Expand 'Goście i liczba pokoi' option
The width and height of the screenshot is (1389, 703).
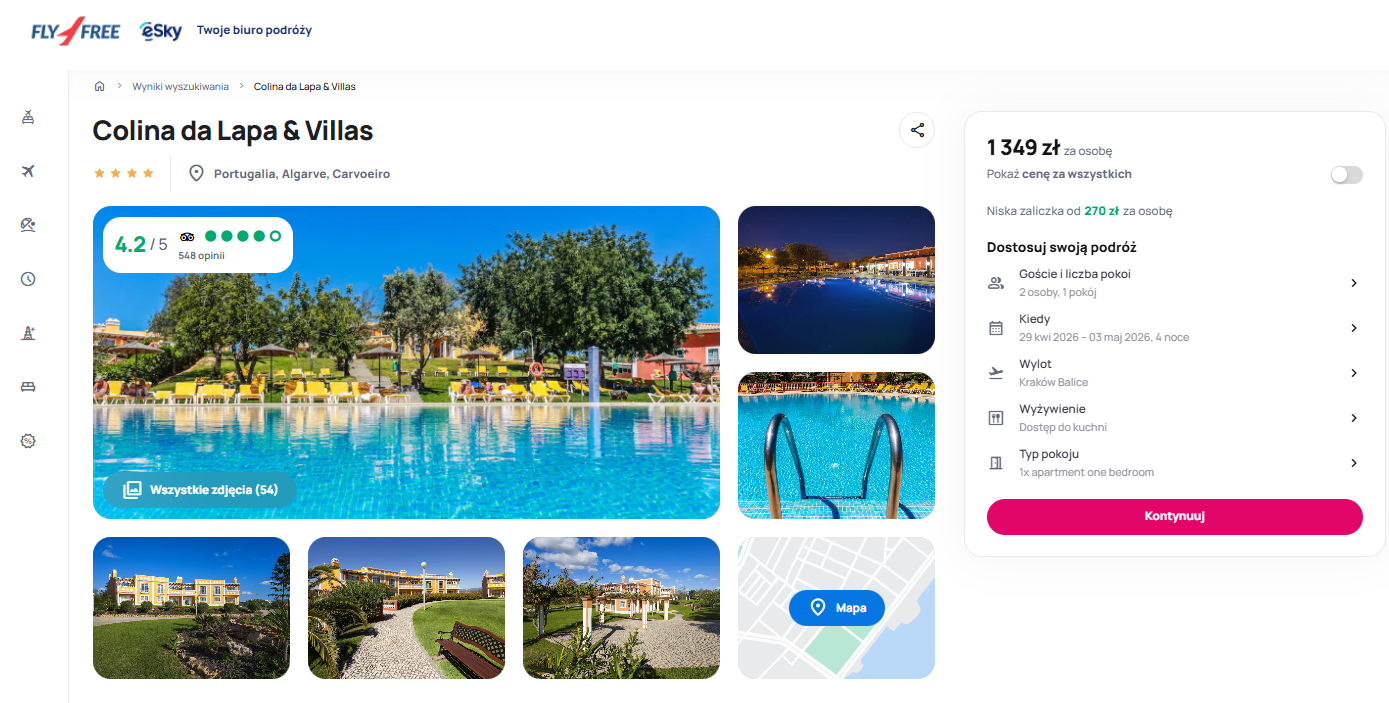click(1174, 283)
